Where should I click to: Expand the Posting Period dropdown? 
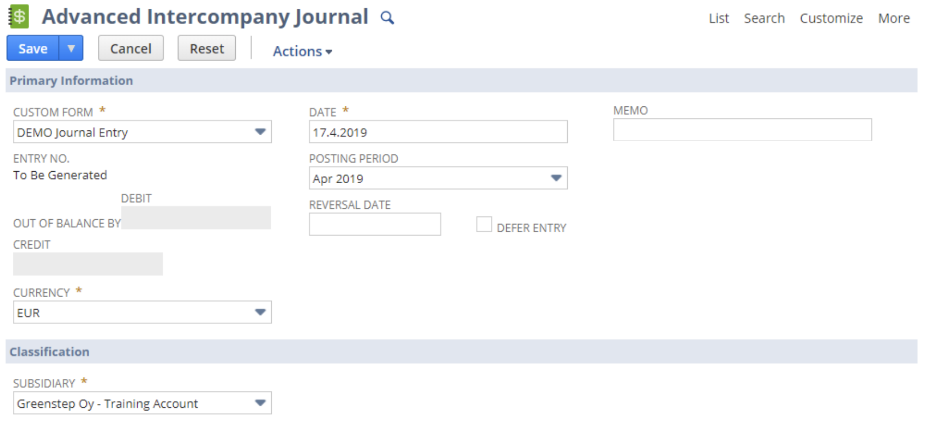[x=556, y=179]
